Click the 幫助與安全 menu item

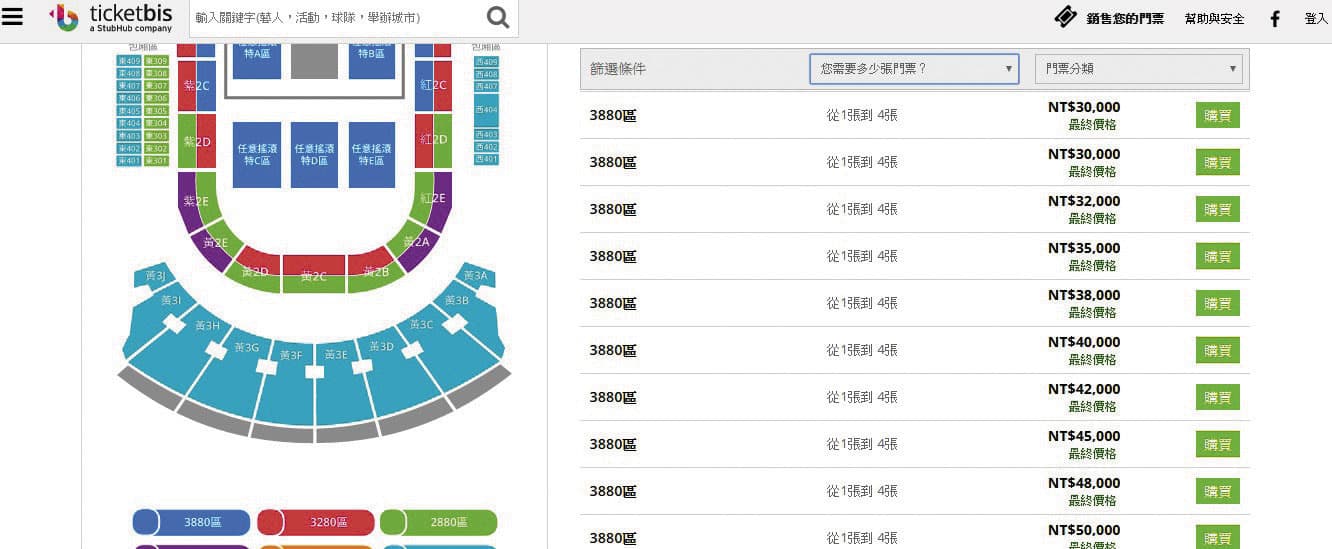point(1214,19)
